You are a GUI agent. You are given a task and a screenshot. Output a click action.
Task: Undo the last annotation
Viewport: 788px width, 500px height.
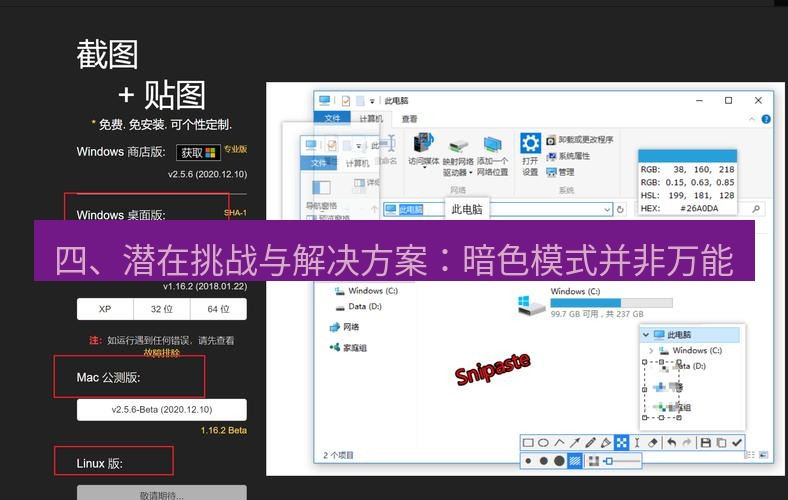click(671, 443)
